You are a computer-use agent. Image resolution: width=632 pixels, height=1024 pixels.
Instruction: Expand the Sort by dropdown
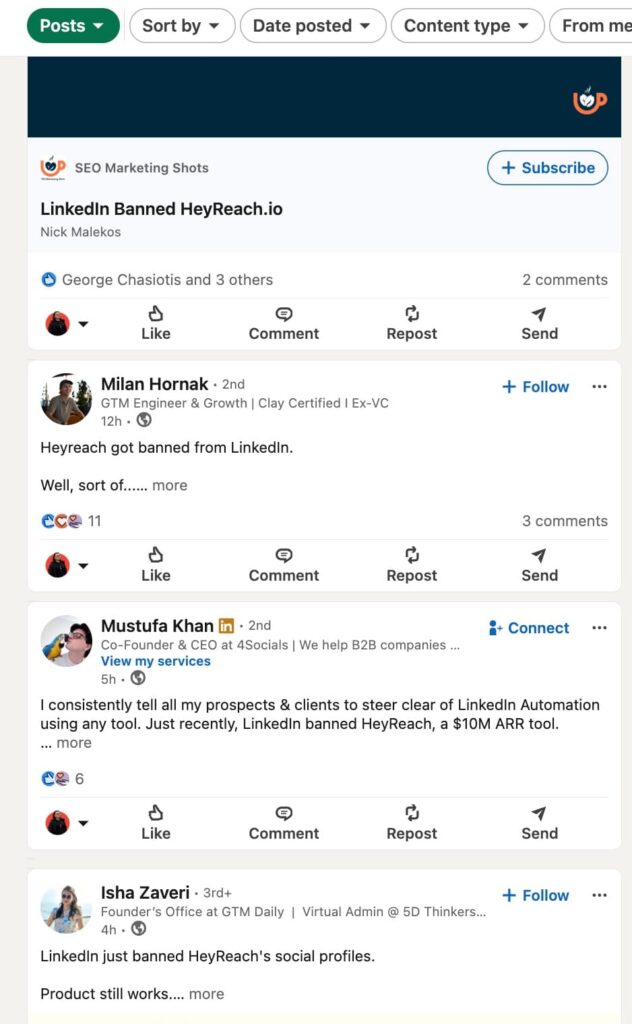pyautogui.click(x=182, y=26)
